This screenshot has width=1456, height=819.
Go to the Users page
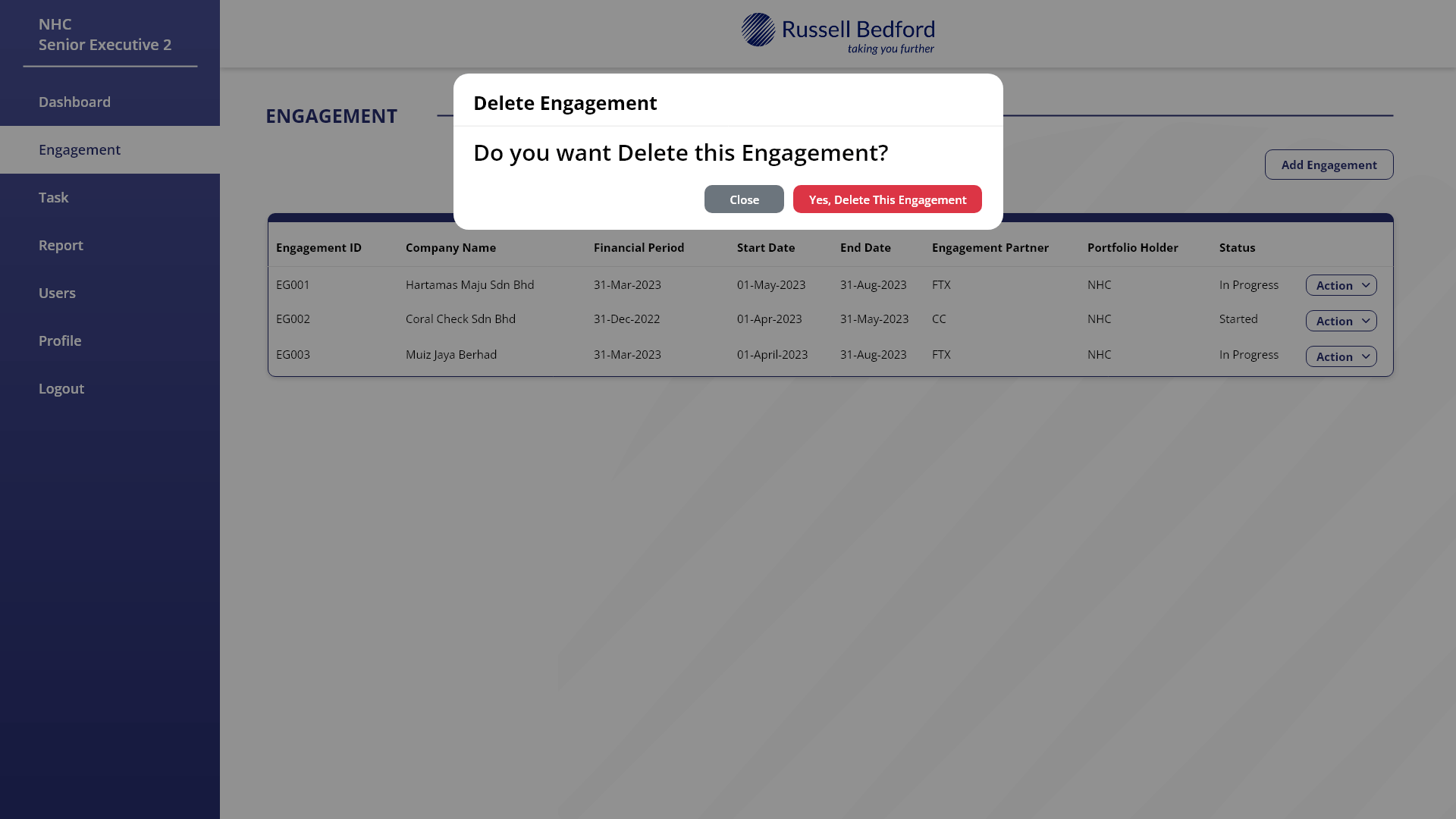click(57, 293)
